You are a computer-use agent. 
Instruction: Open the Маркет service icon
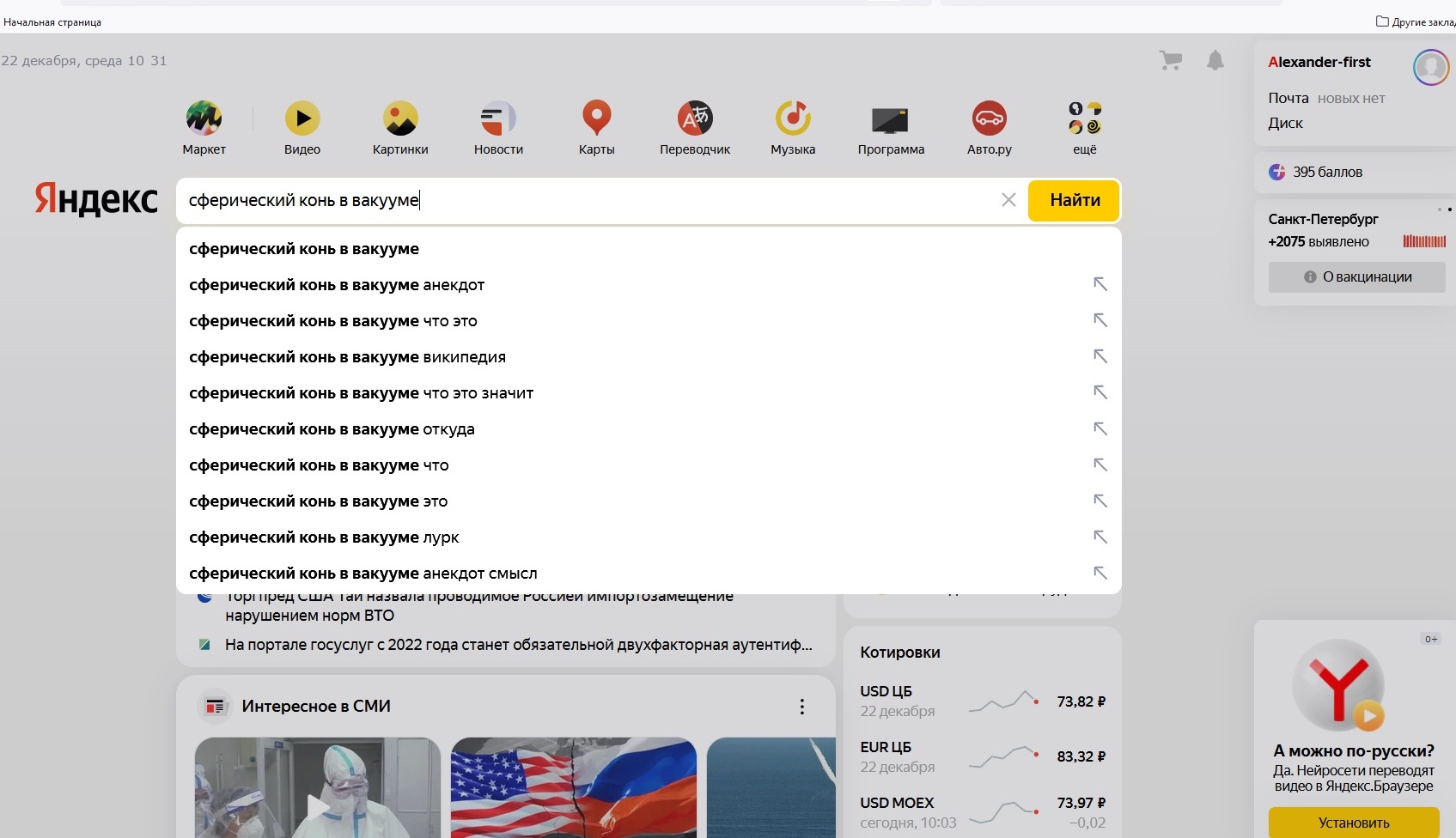(x=204, y=118)
